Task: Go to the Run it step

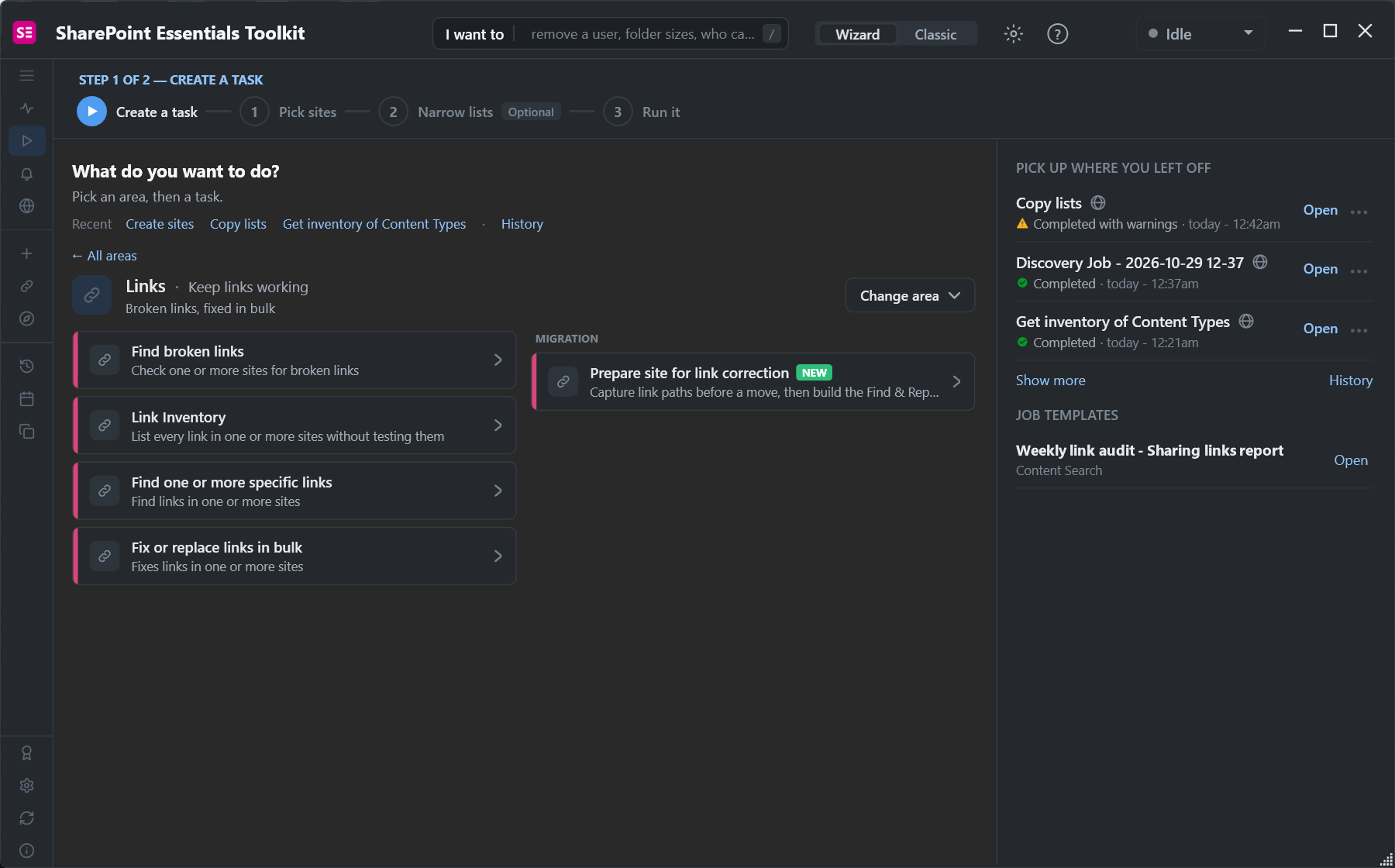Action: click(x=642, y=112)
